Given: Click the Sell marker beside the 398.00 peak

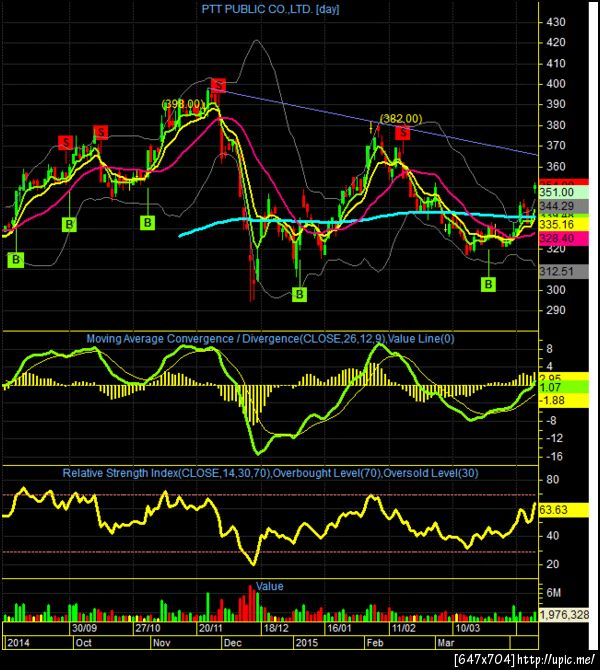Looking at the screenshot, I should pos(219,85).
